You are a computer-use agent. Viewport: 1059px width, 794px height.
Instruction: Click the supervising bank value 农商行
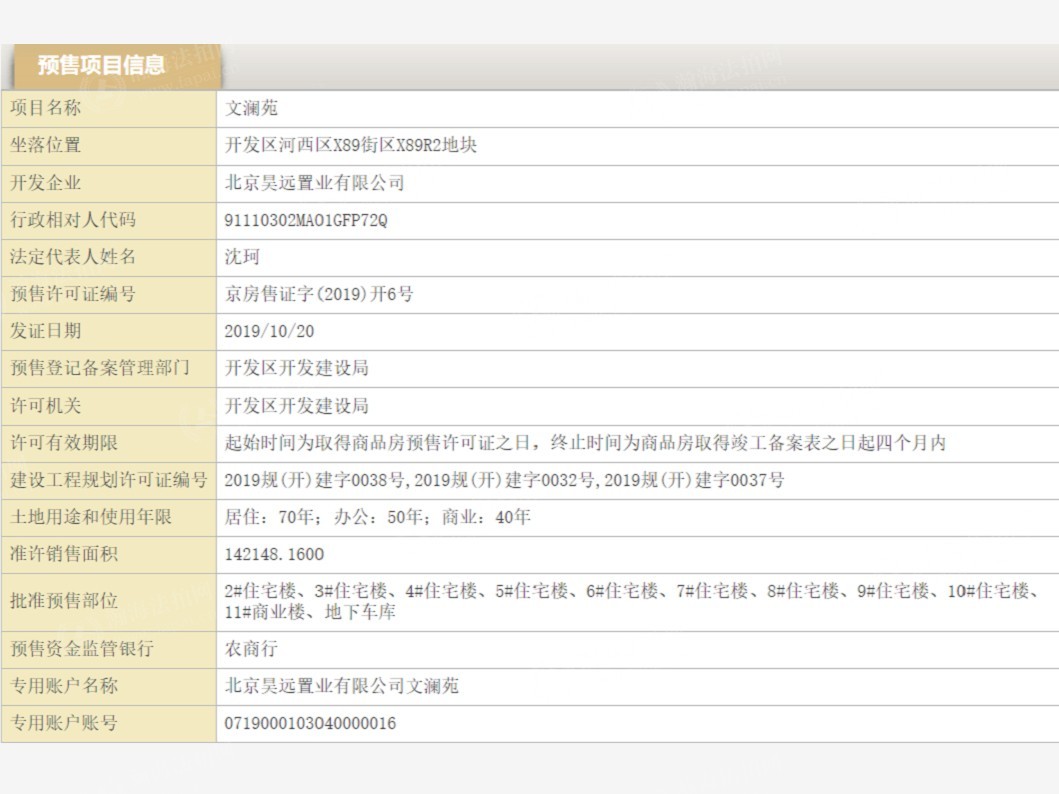251,649
